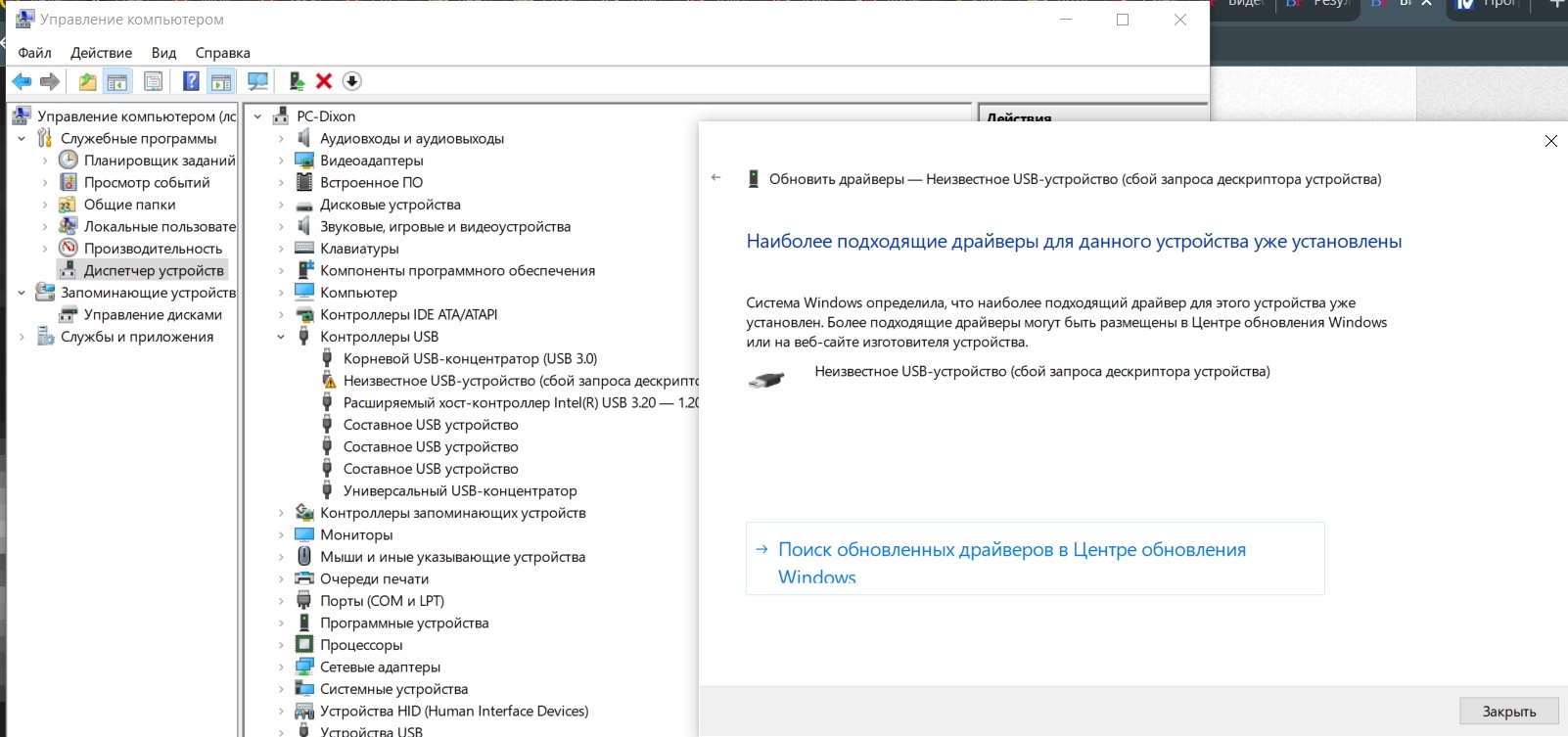Viewport: 1568px width, 737px height.
Task: Expand the Сетевые адаптеры category
Action: coord(281,668)
